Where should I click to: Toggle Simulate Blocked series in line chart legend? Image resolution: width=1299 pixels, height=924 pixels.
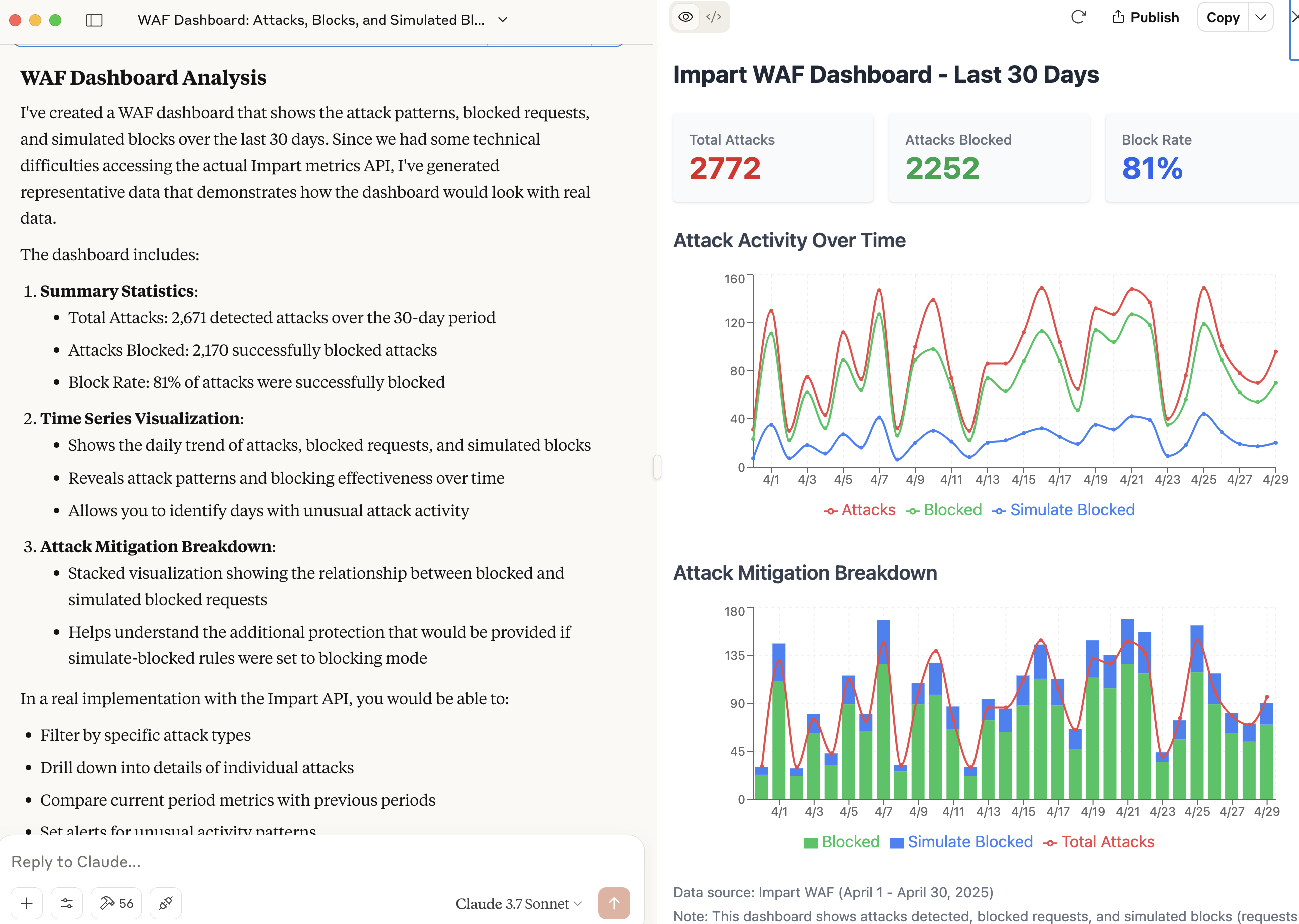tap(1063, 510)
